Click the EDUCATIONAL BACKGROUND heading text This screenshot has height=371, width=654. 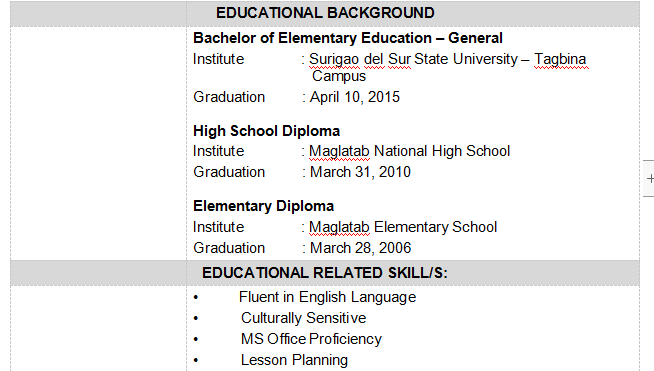coord(325,13)
